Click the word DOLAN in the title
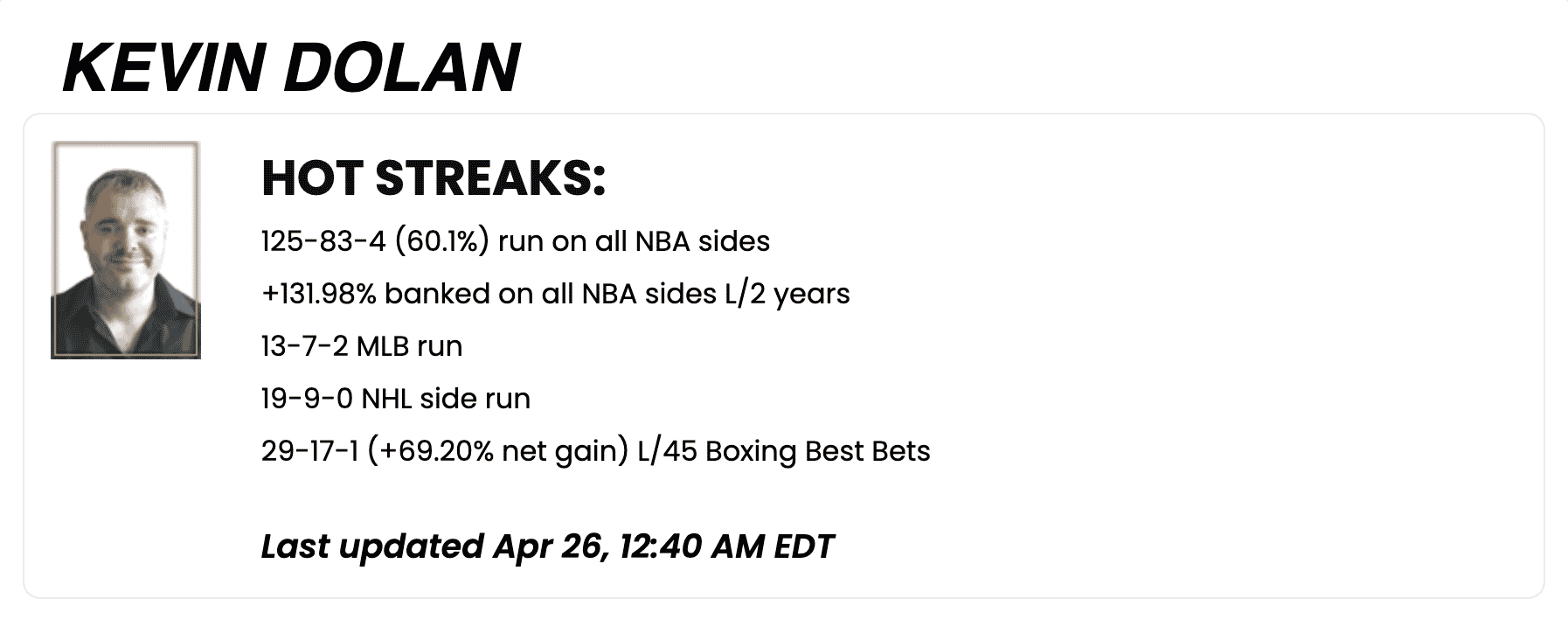The width and height of the screenshot is (1568, 640). (x=402, y=66)
